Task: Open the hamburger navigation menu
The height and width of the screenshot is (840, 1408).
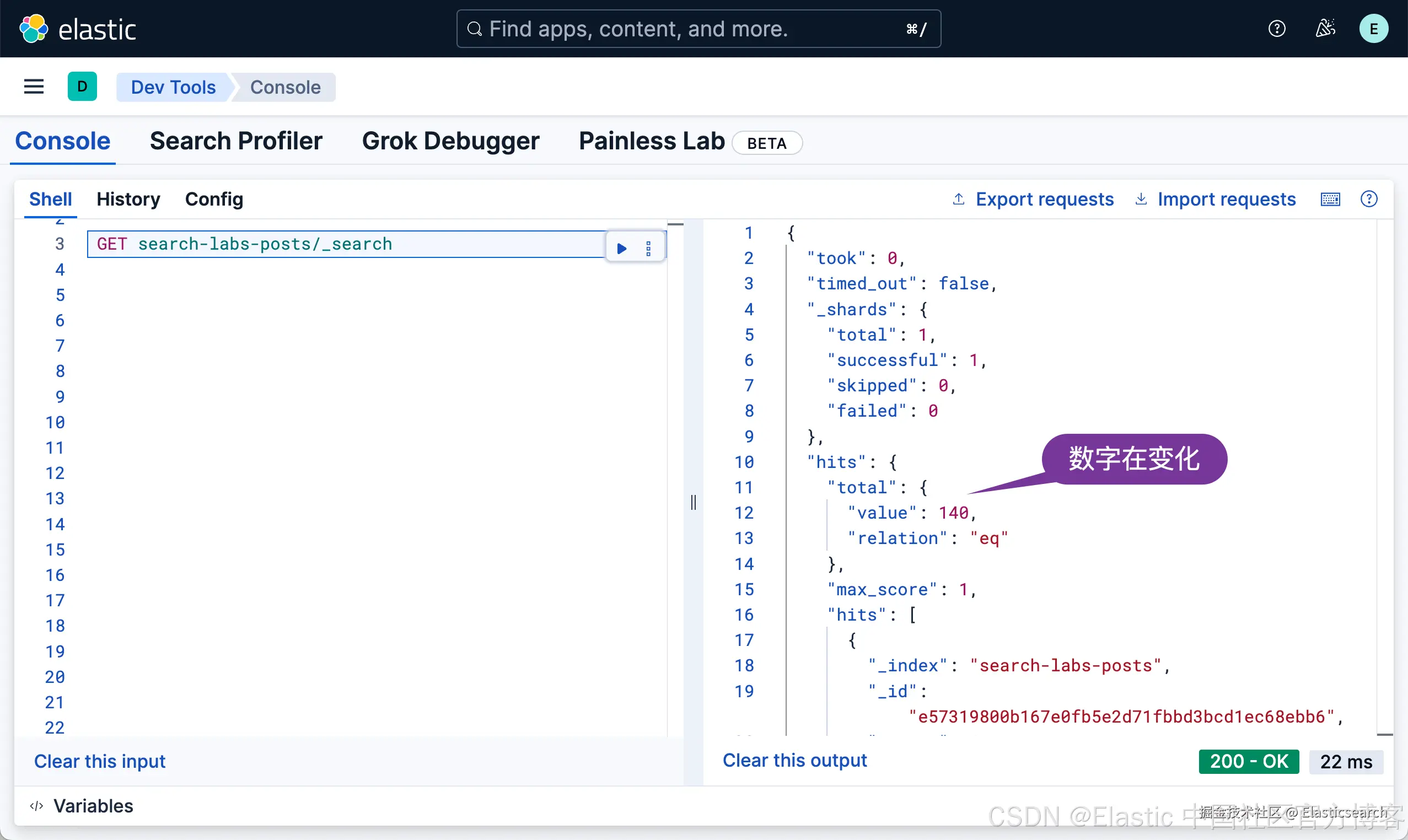Action: [x=34, y=87]
